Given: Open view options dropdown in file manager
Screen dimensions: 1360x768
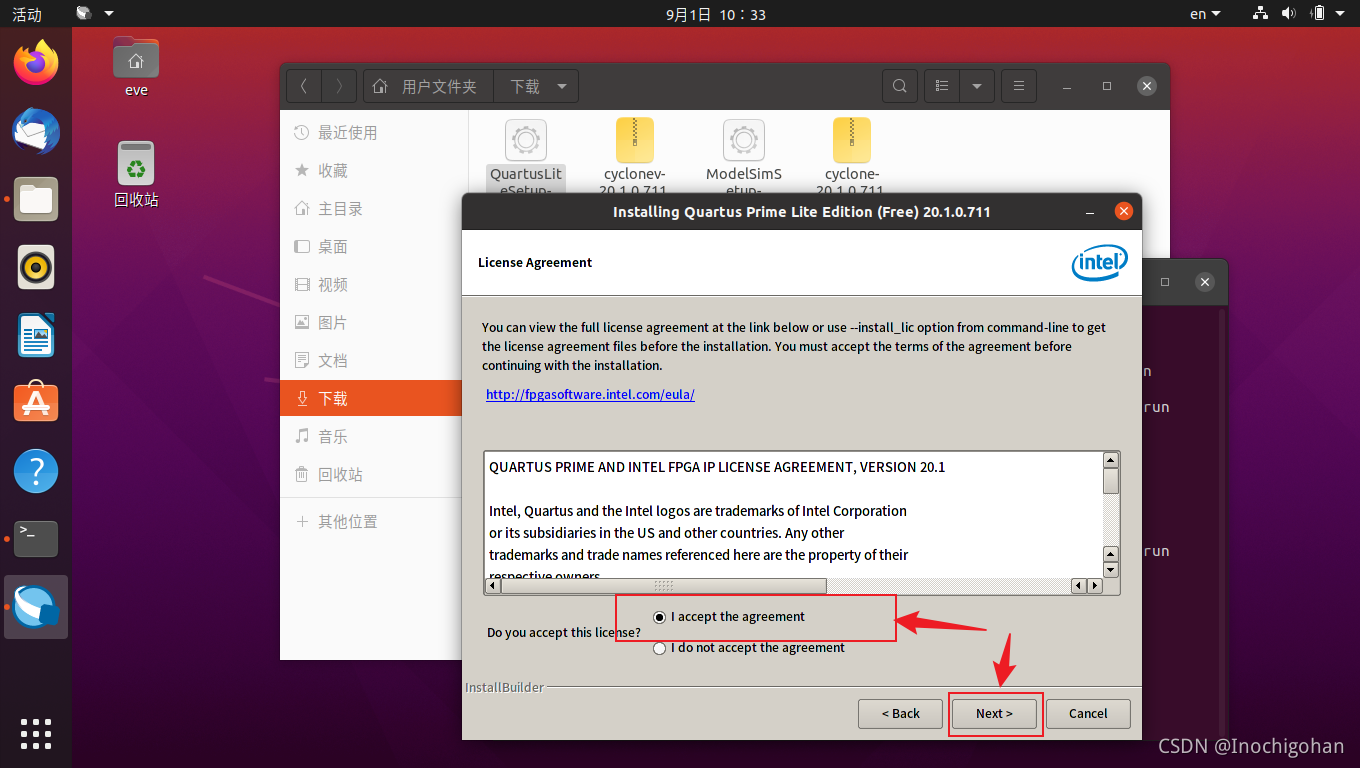Looking at the screenshot, I should [977, 86].
